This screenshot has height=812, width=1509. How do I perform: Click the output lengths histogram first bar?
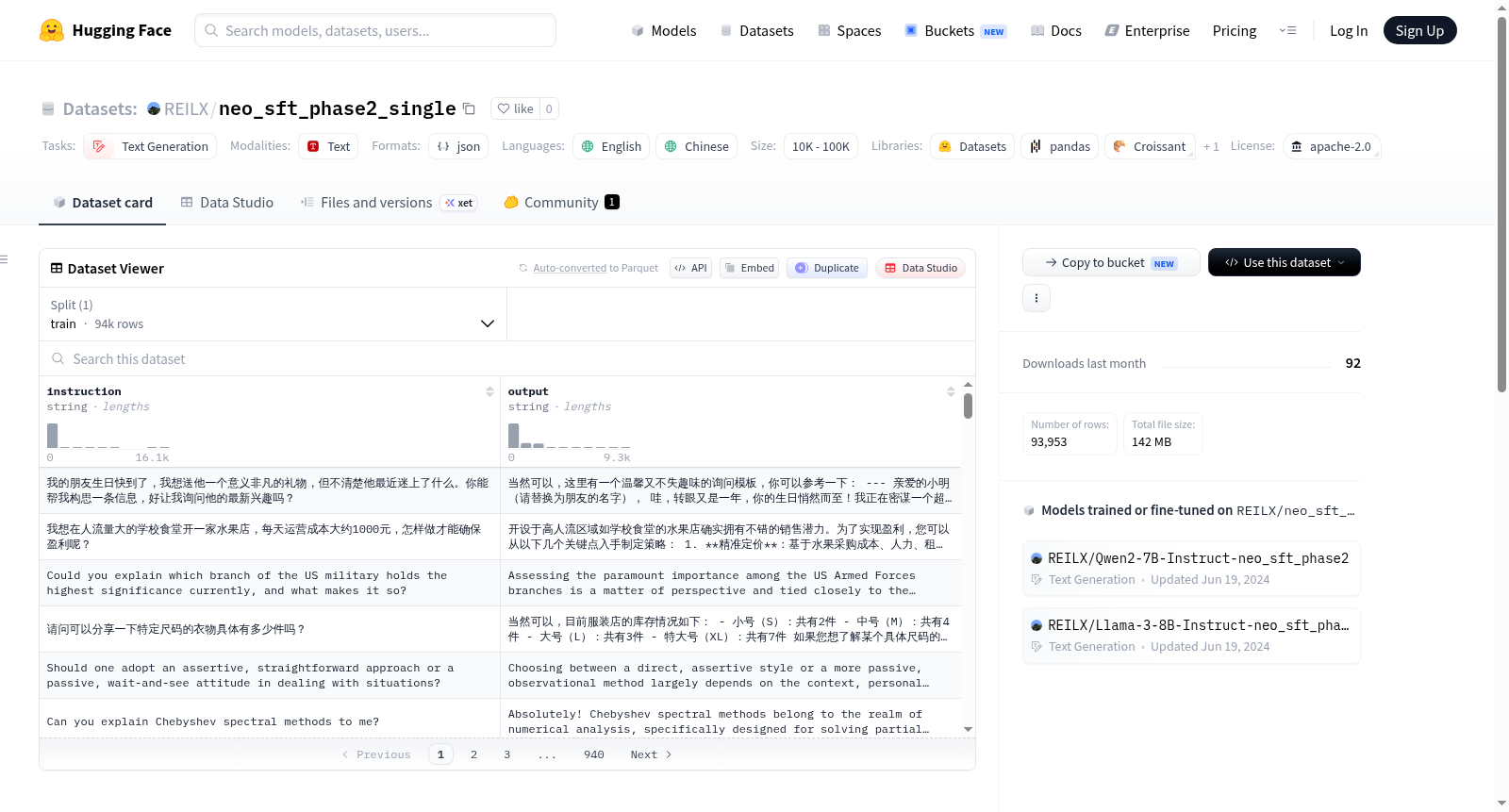tap(513, 436)
